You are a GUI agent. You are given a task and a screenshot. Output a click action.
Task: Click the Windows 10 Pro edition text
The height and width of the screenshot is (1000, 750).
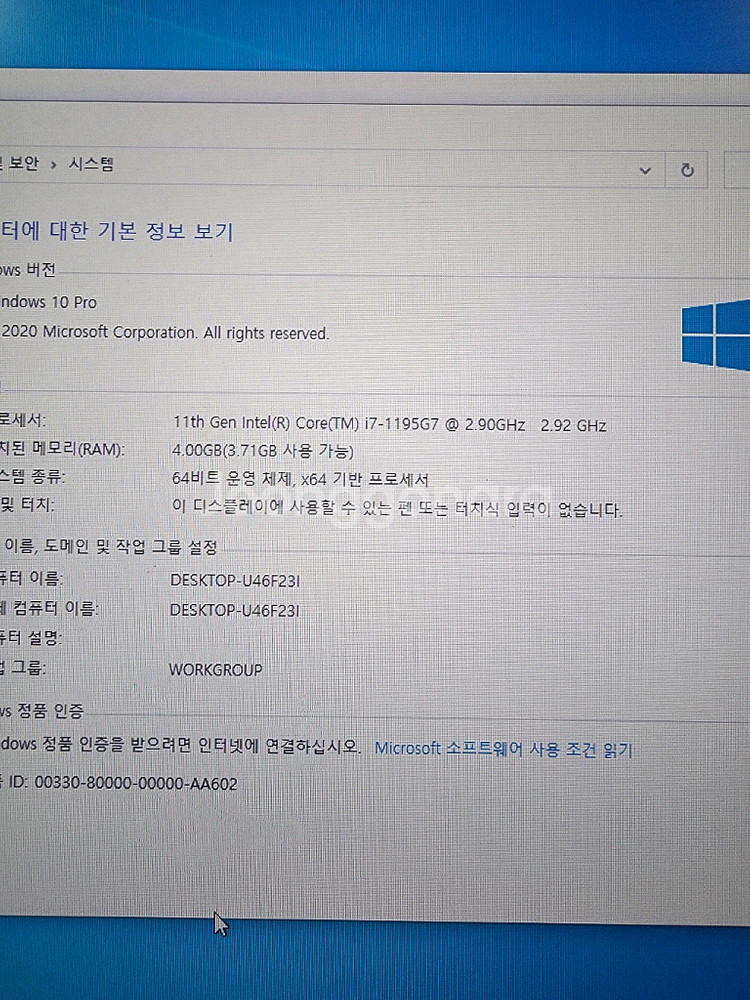[x=48, y=302]
